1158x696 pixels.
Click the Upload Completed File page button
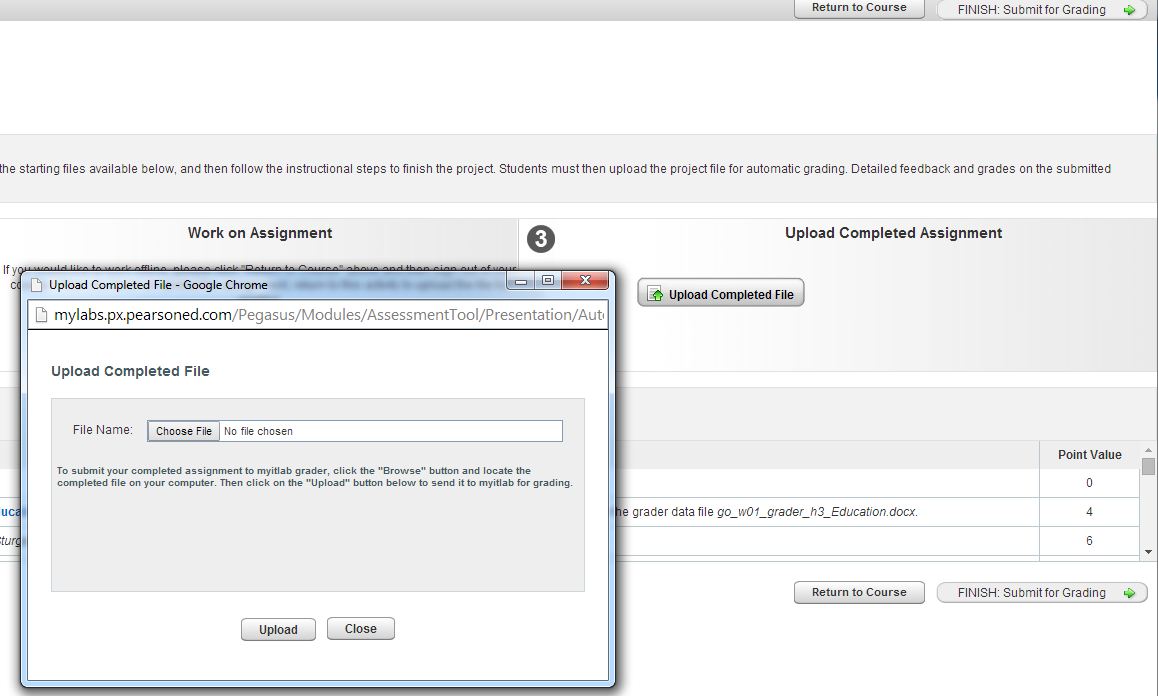720,294
